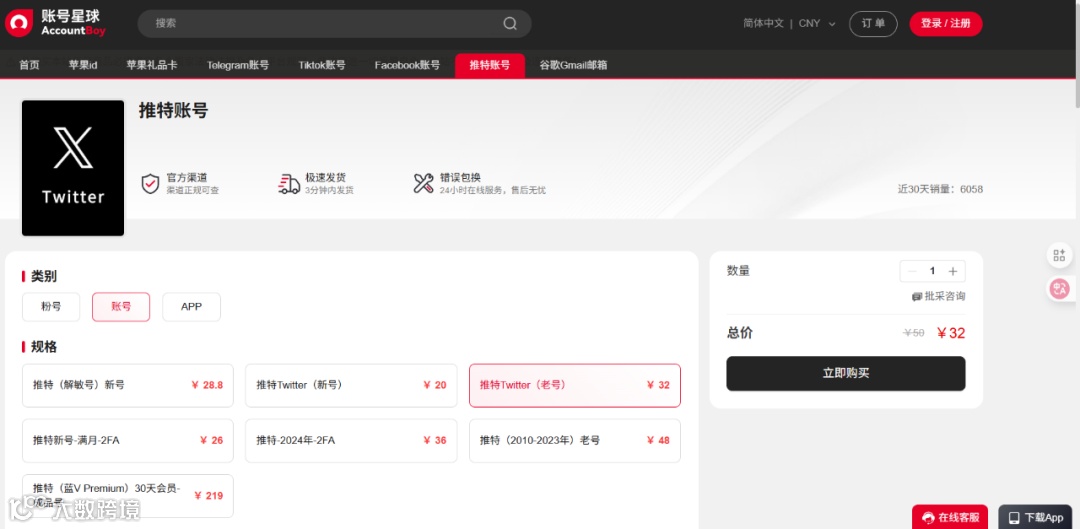Open the Telegram账号 nav tab
Viewport: 1080px width, 529px height.
pos(238,65)
